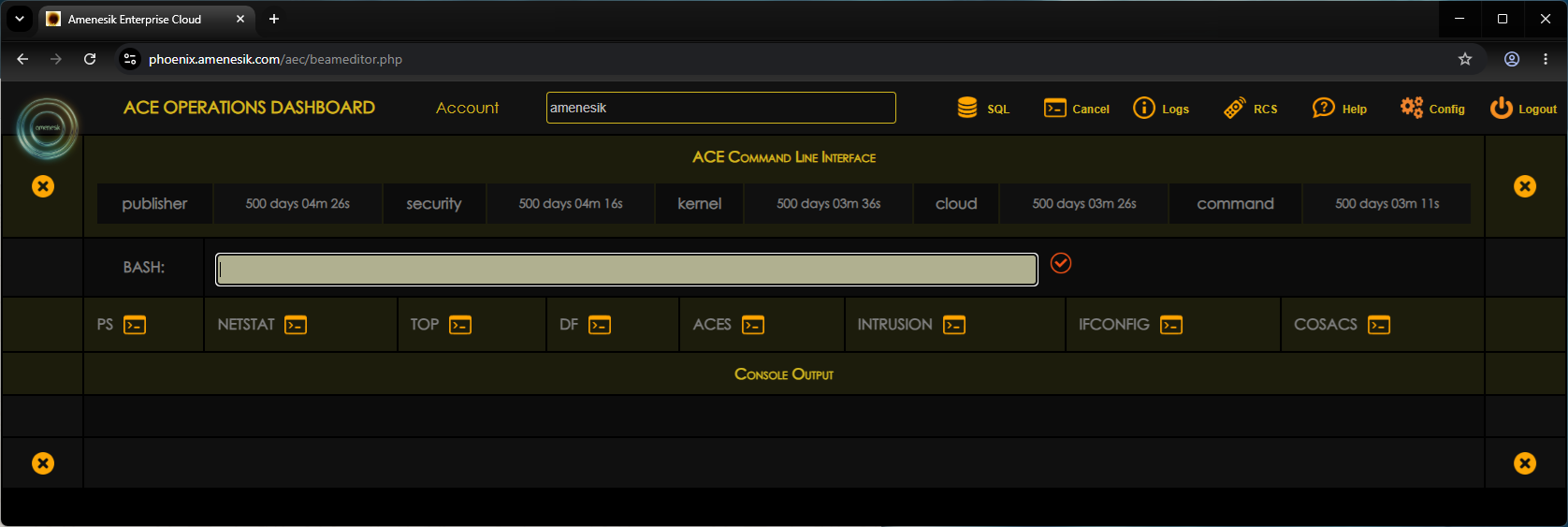Select the publisher node

pyautogui.click(x=154, y=203)
